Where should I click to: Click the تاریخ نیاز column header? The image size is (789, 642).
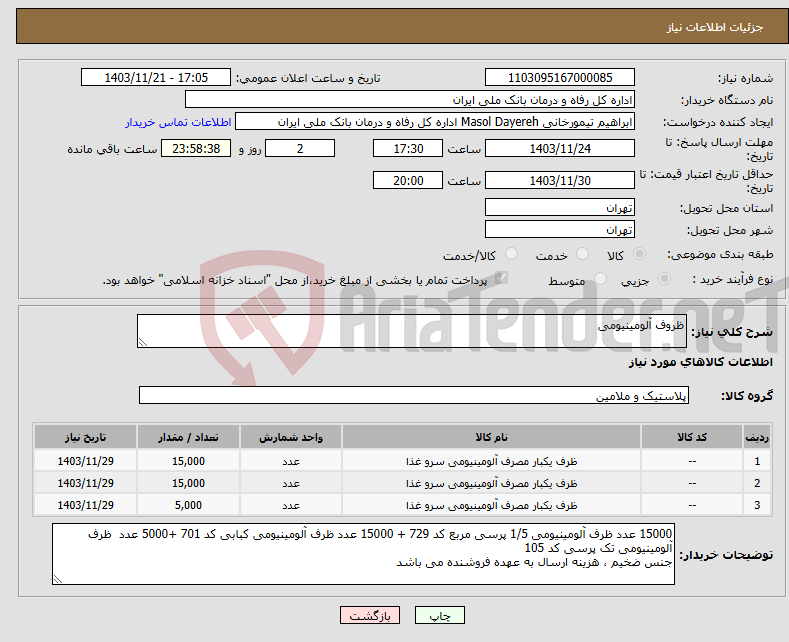point(86,437)
